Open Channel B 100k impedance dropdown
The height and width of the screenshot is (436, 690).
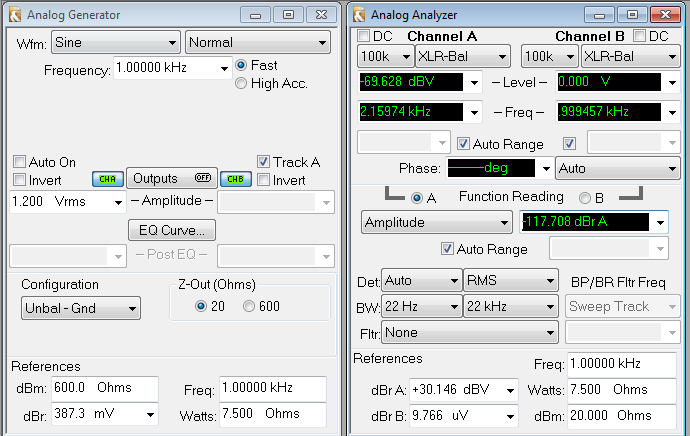click(x=549, y=56)
